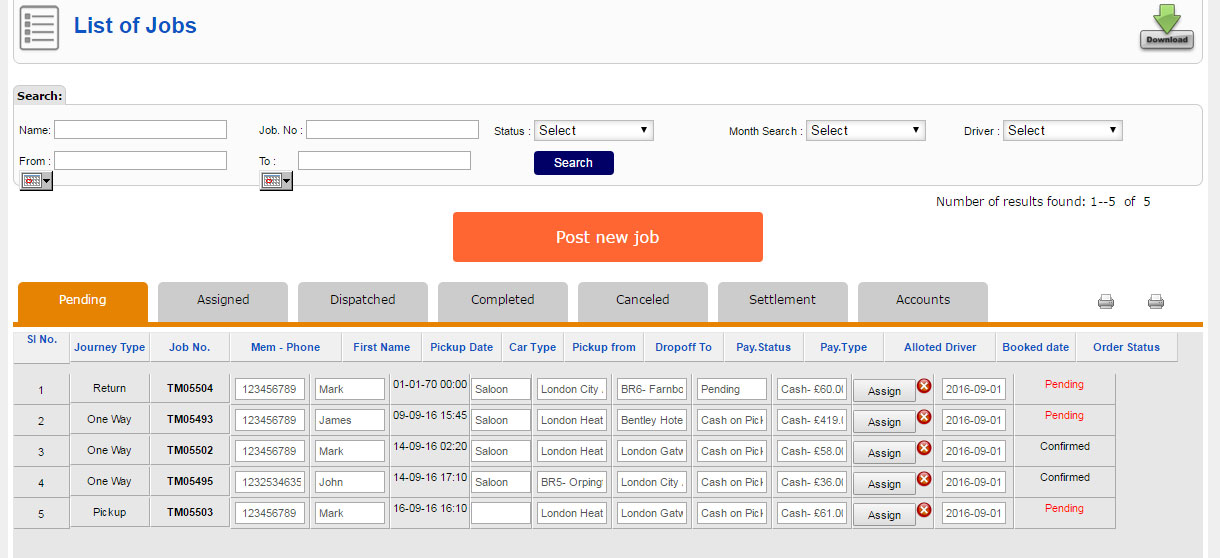Click the empty Car Type field for TM05503

[x=501, y=513]
